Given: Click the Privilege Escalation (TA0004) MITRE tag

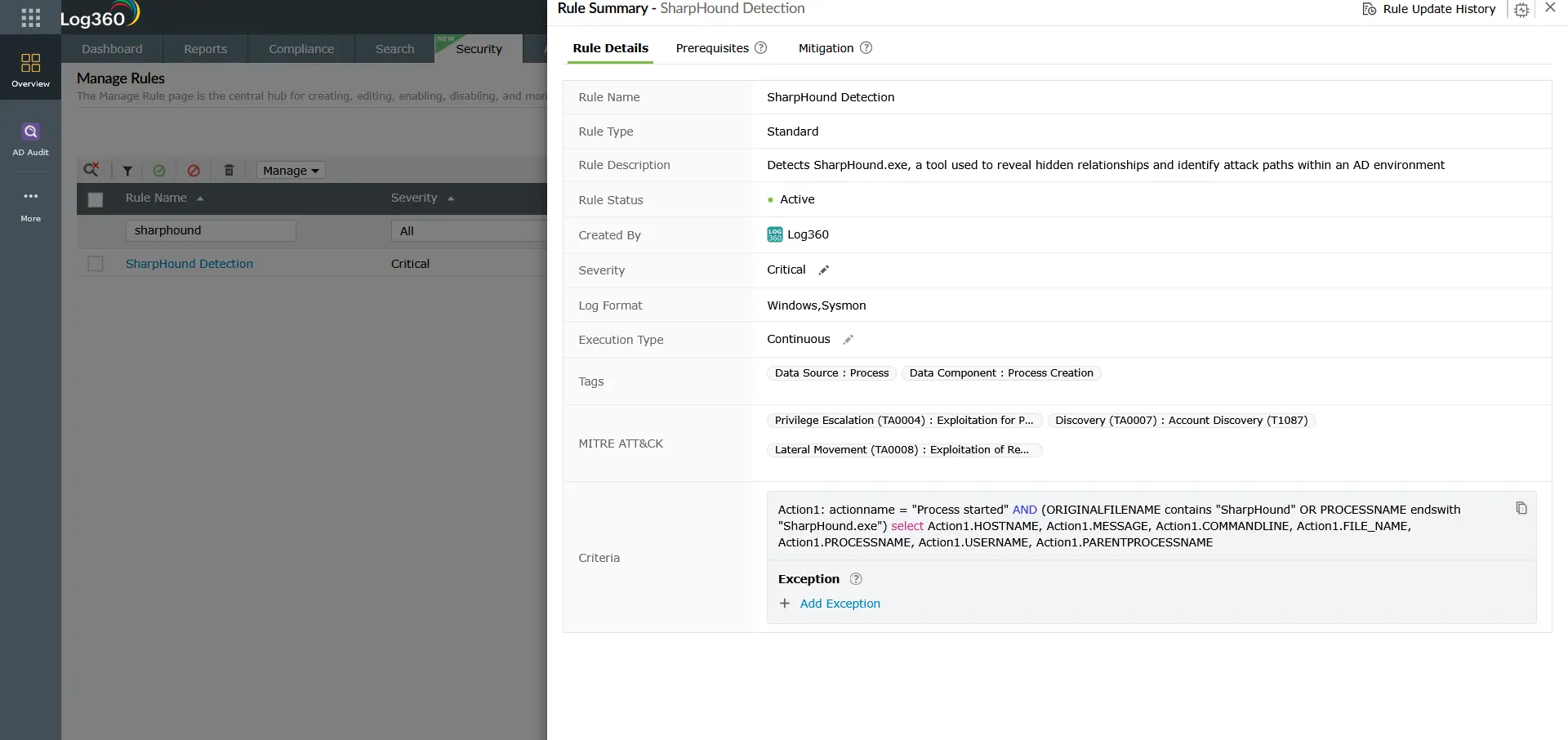Looking at the screenshot, I should (x=904, y=421).
